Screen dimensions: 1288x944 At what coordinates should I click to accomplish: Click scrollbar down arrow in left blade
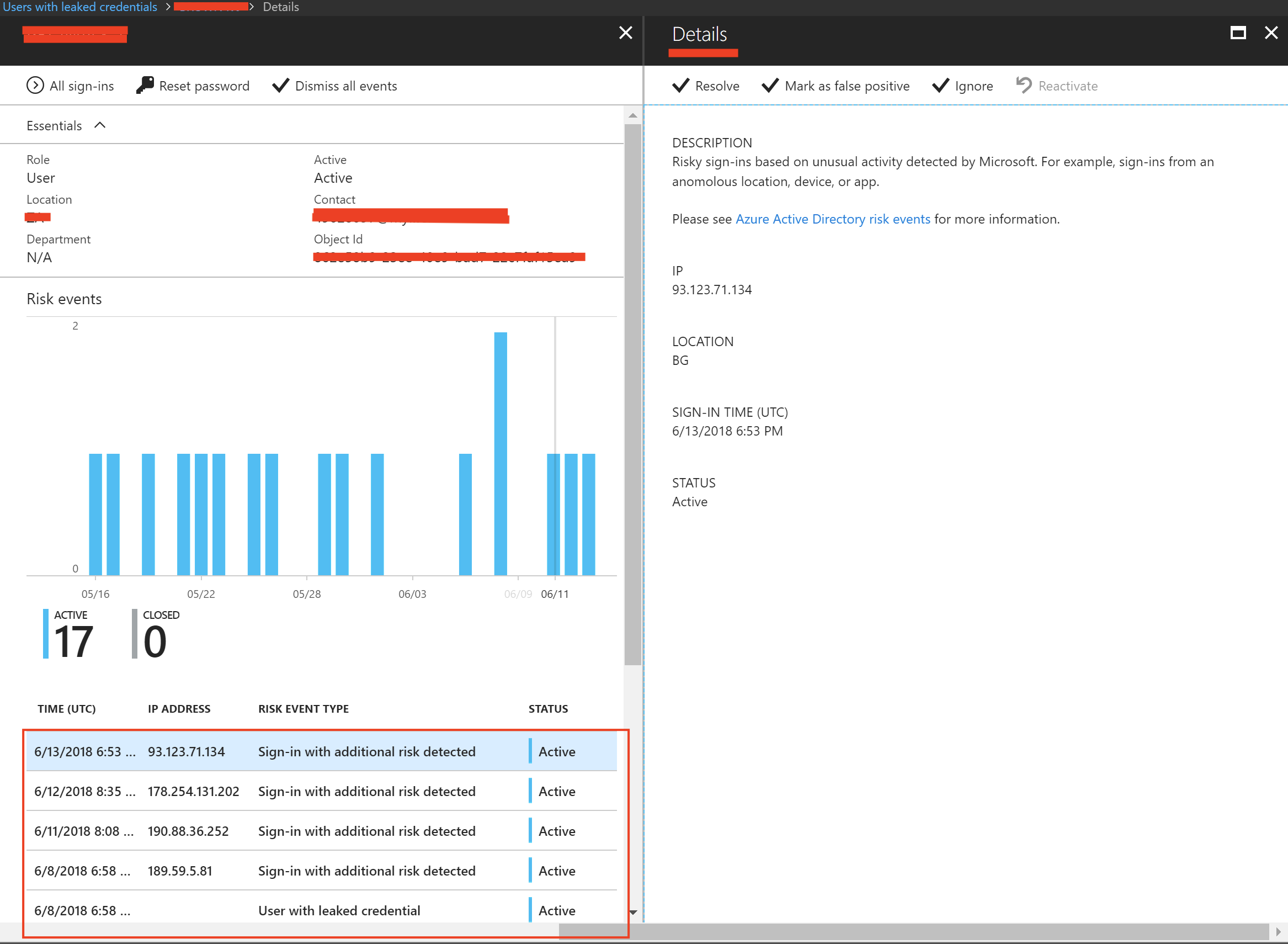pyautogui.click(x=633, y=913)
